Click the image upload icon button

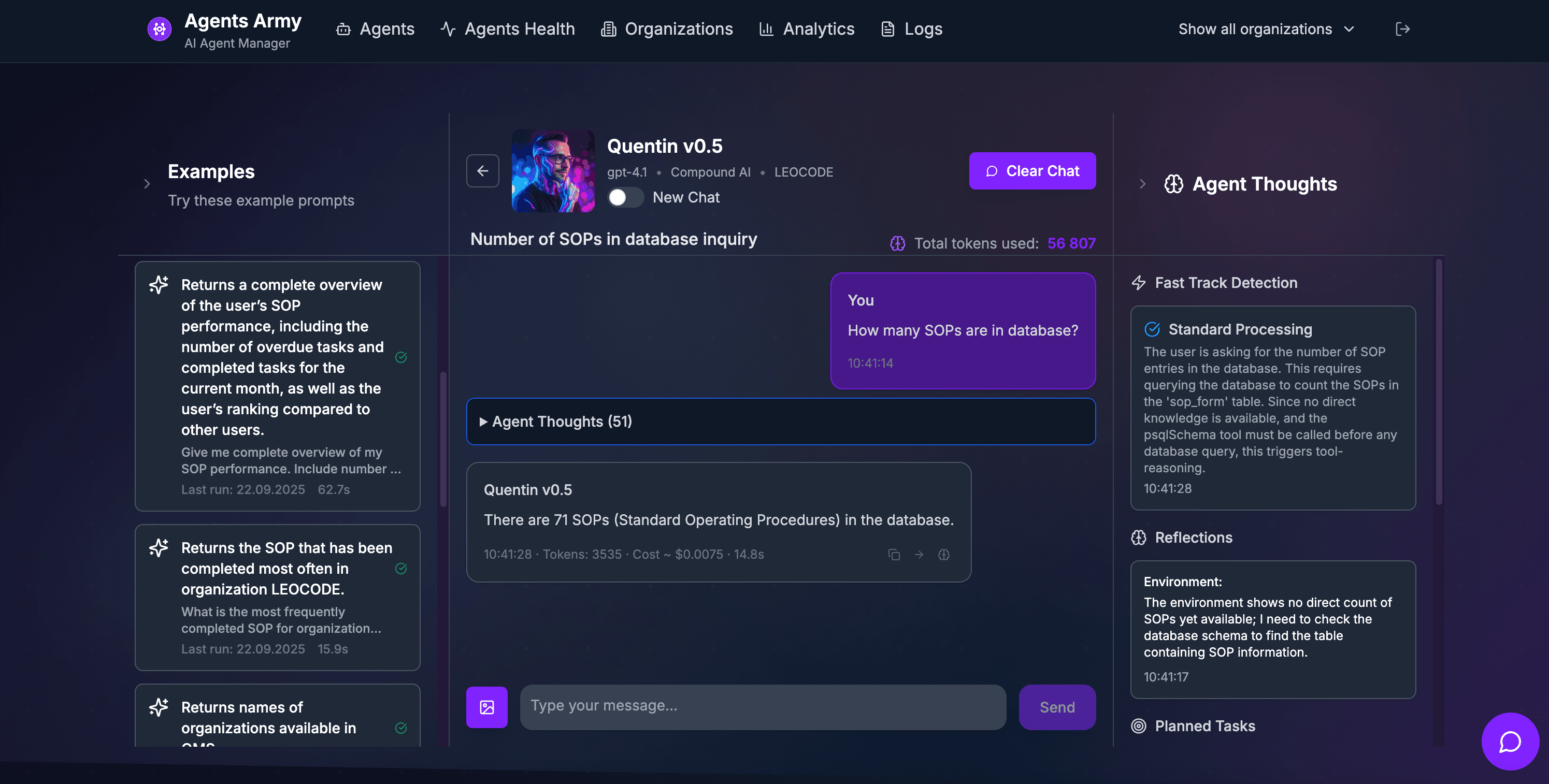(486, 707)
